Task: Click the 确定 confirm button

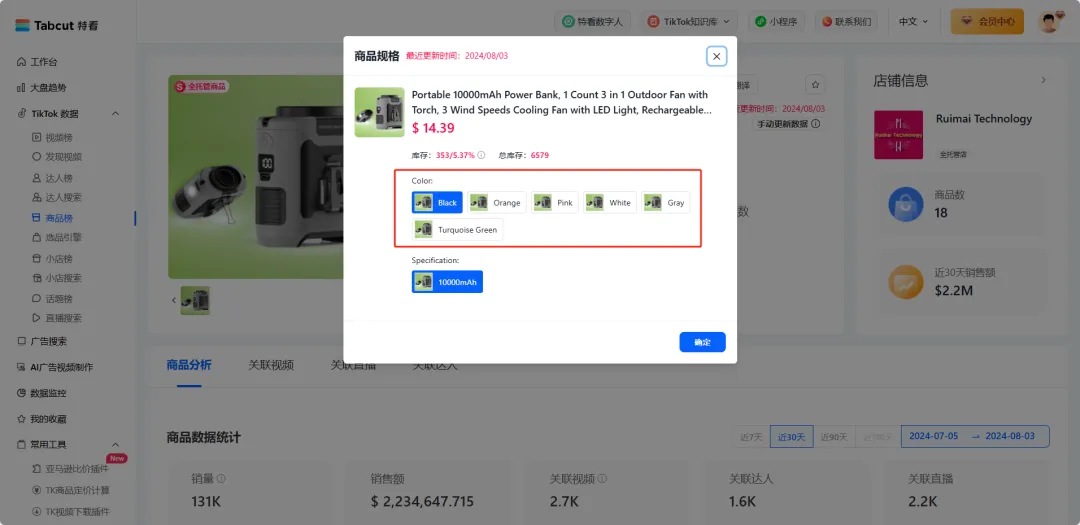Action: [702, 342]
